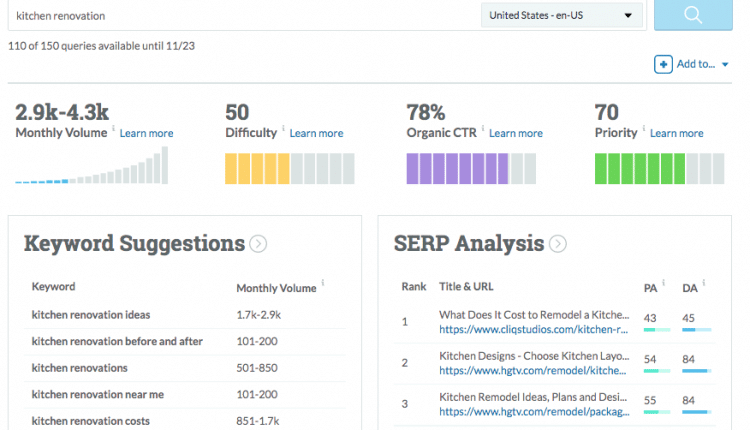The width and height of the screenshot is (750, 430).
Task: Click the purple Organic CTR score bar
Action: 471,168
